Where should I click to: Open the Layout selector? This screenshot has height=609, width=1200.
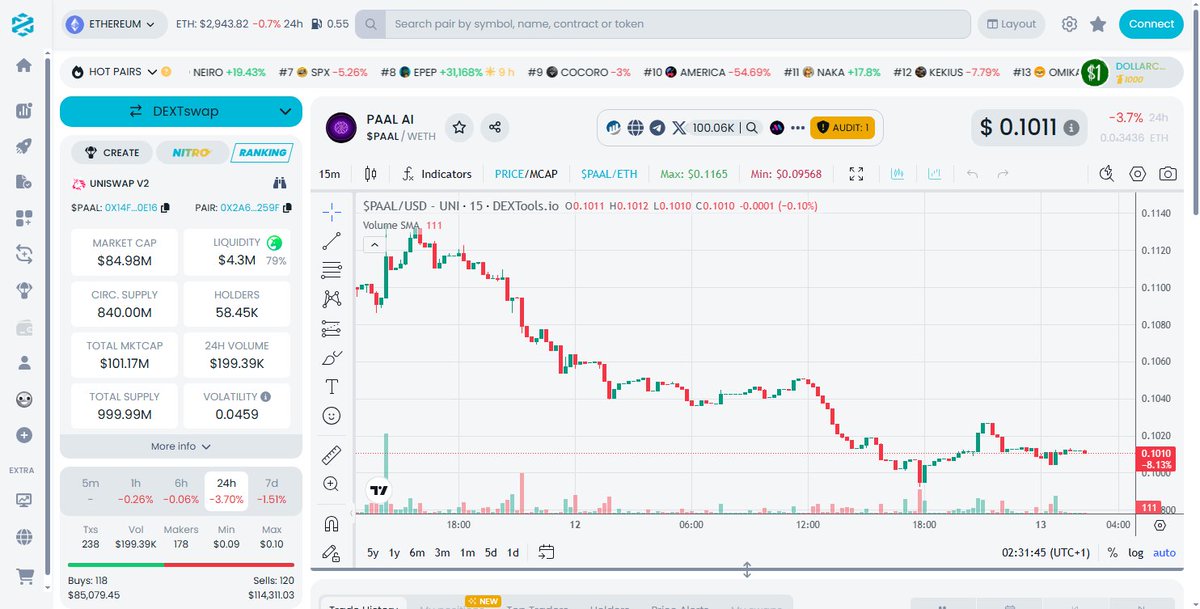1010,24
